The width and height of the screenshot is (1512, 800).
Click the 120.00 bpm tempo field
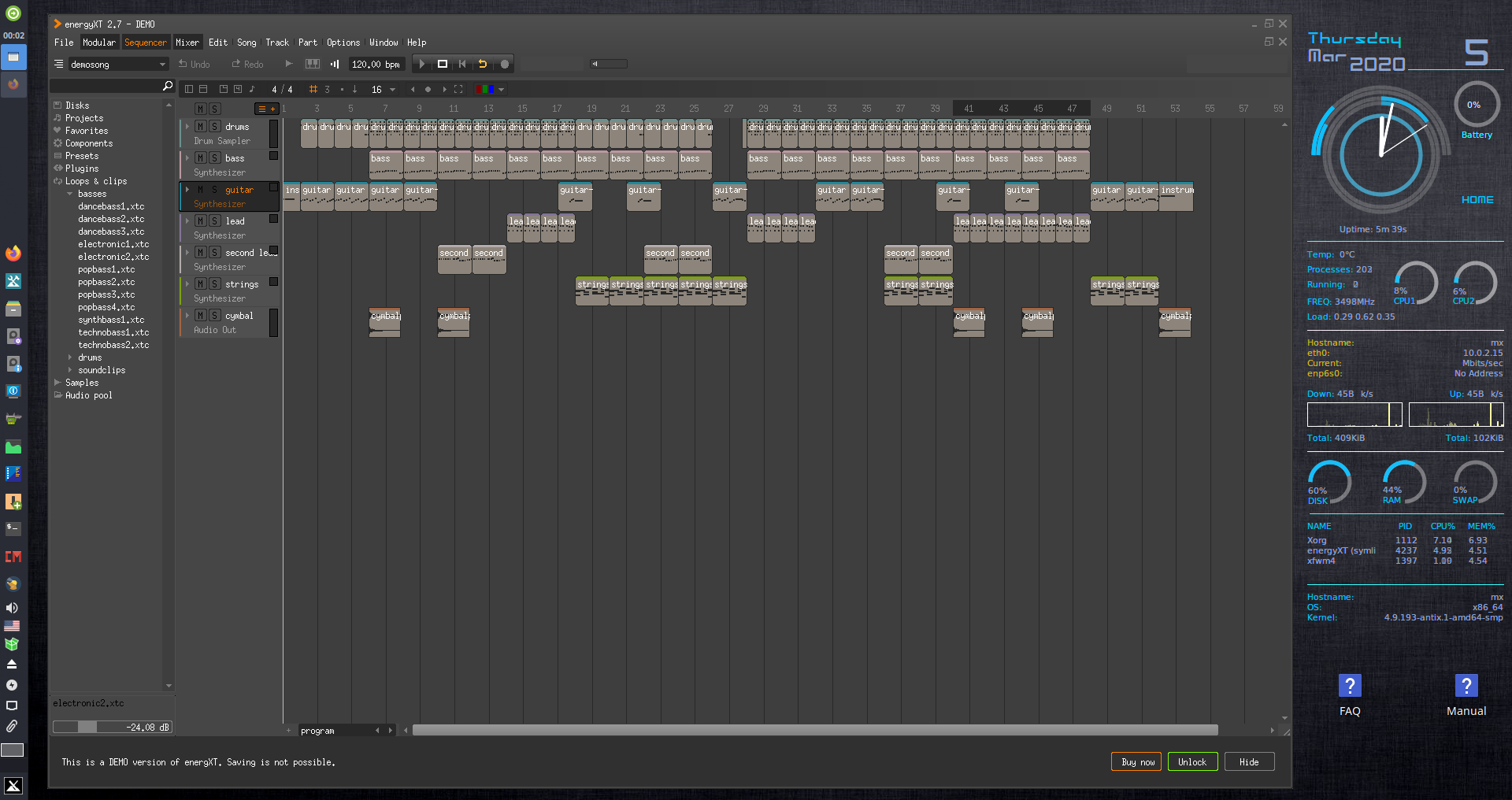tap(376, 65)
